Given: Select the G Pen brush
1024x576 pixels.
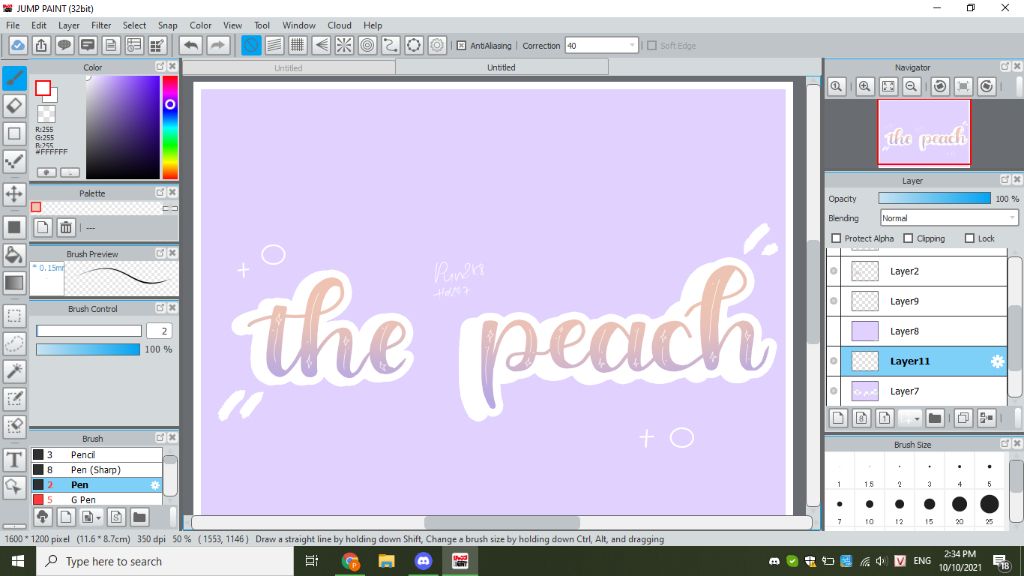Looking at the screenshot, I should click(x=97, y=500).
